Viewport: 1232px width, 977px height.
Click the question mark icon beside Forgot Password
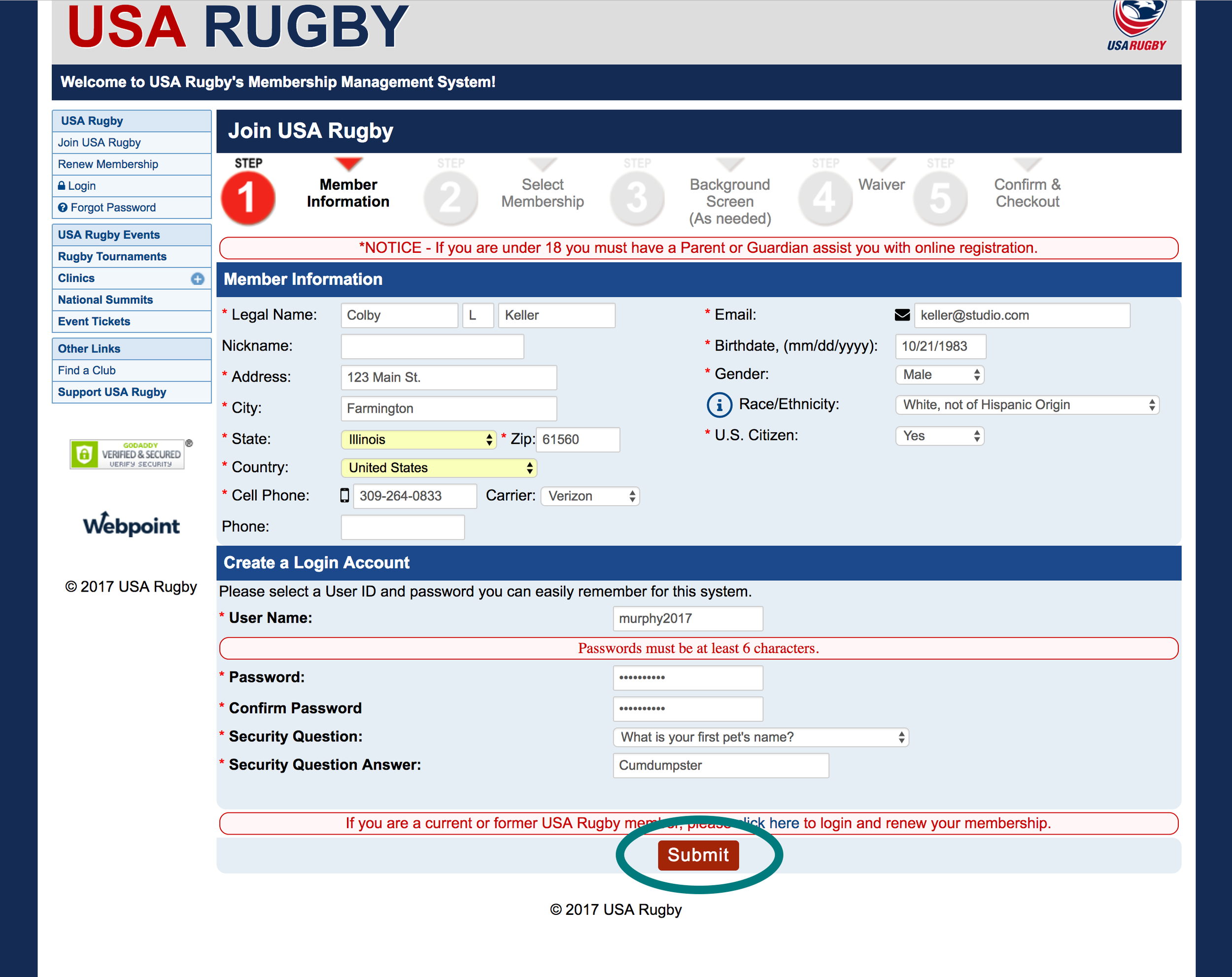click(x=63, y=208)
